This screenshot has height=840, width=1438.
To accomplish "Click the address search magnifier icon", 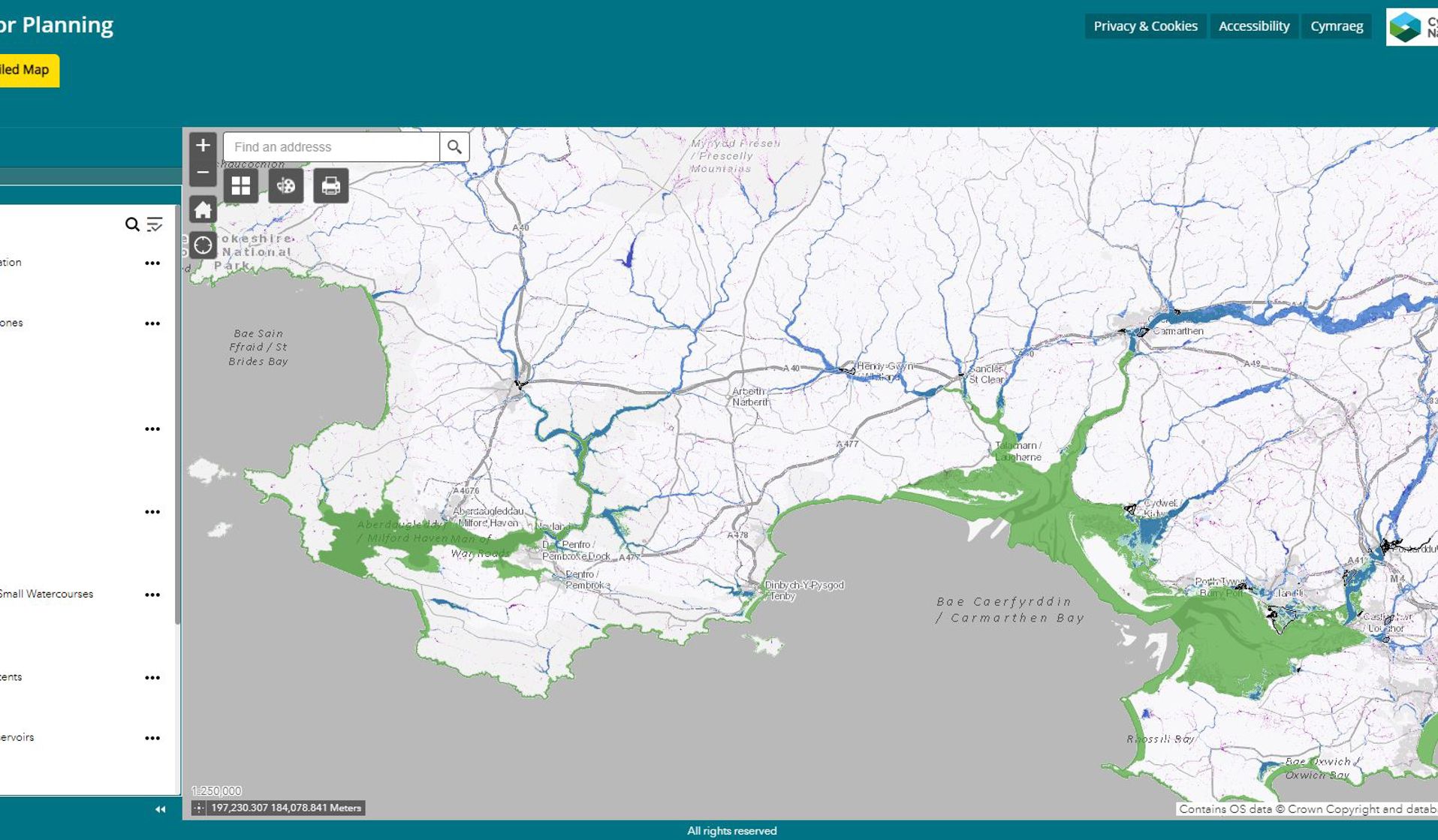I will point(454,146).
